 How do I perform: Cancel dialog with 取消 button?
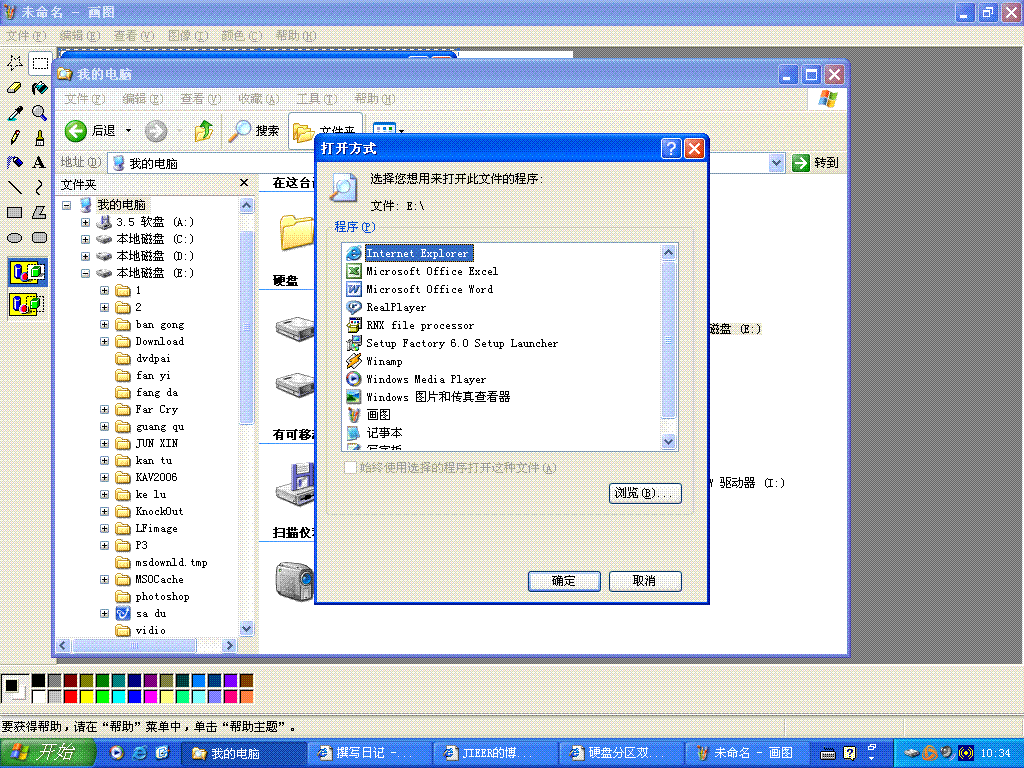pos(645,581)
